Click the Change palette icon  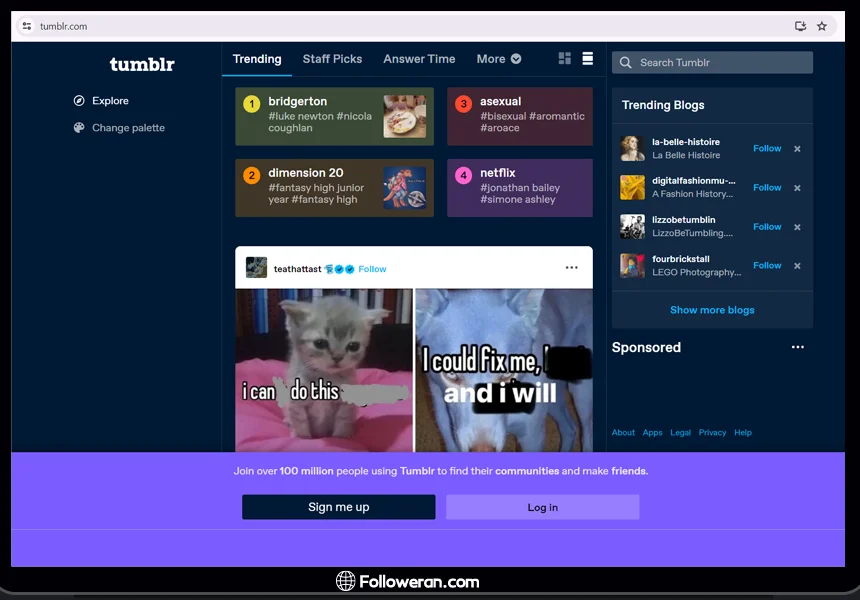(79, 128)
